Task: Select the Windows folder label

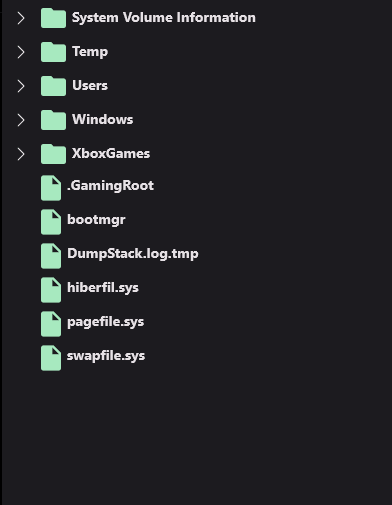Action: 103,119
